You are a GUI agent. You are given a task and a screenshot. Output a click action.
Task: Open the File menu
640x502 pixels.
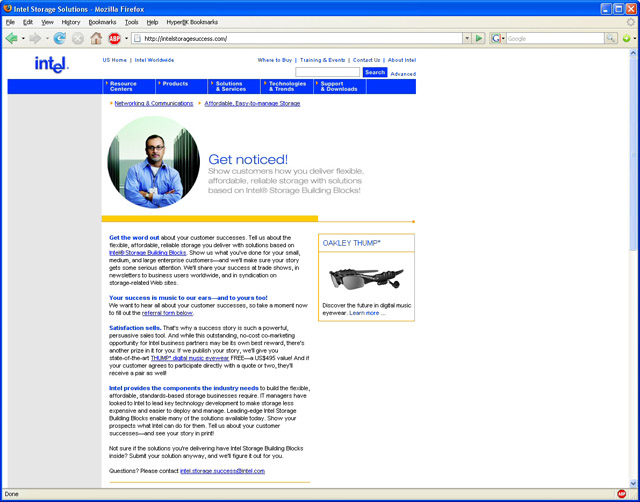(x=10, y=22)
